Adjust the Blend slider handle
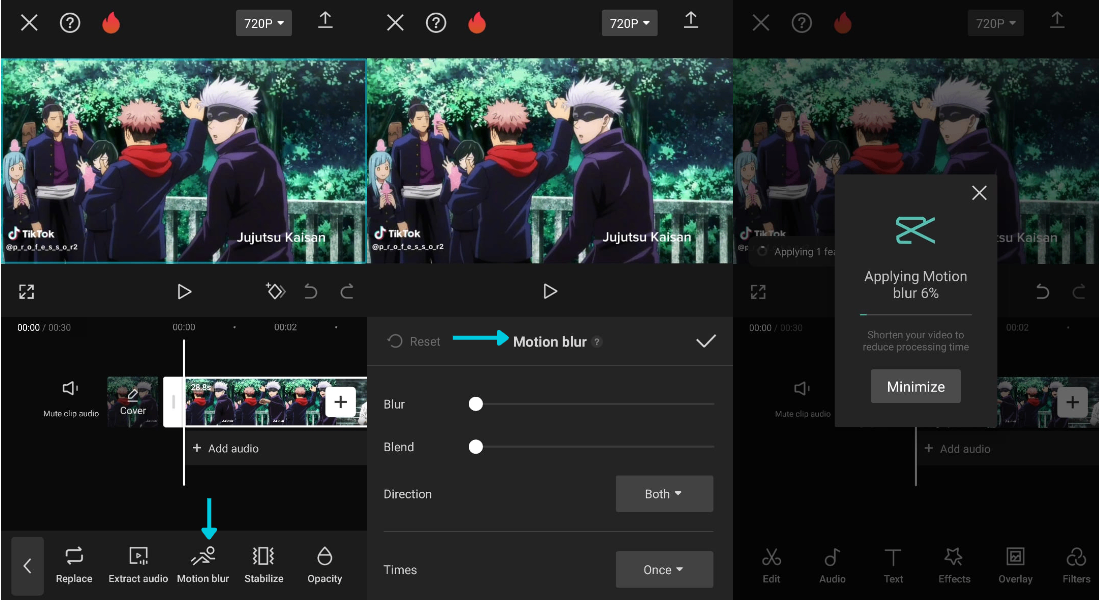The height and width of the screenshot is (600, 1100). 476,446
